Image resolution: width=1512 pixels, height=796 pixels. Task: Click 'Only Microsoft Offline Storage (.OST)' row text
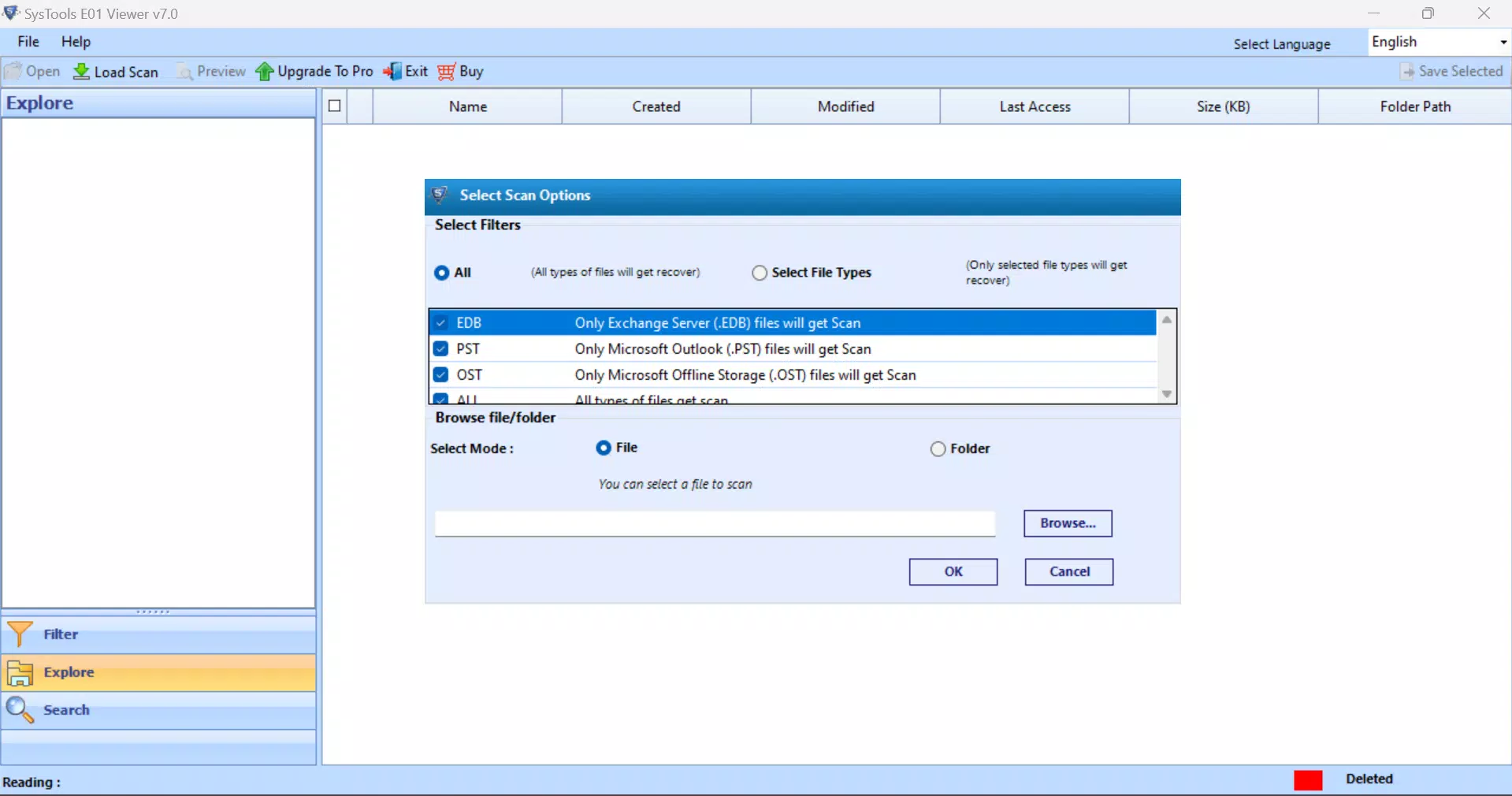click(x=745, y=375)
